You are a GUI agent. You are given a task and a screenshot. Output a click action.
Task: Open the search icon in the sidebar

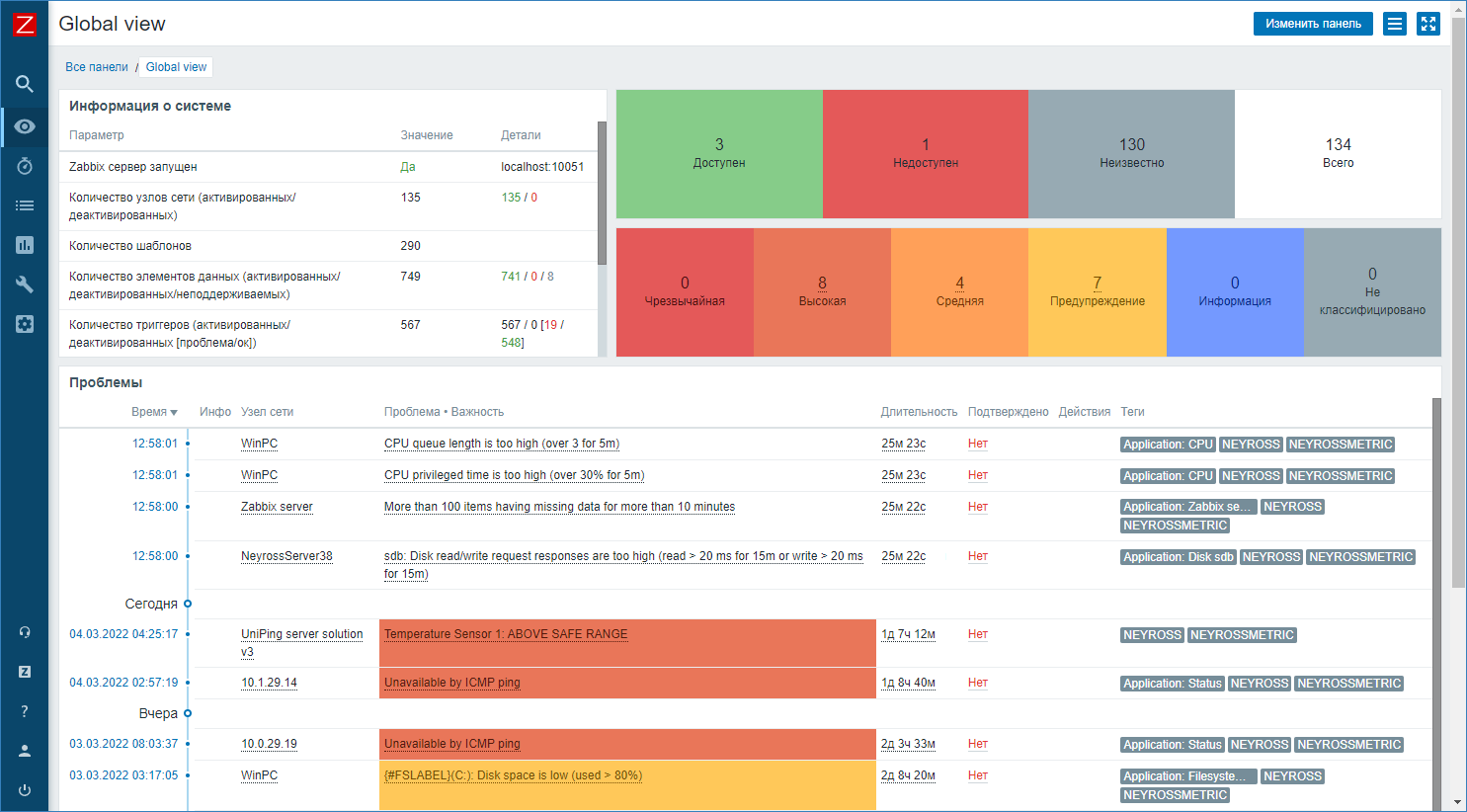tap(25, 84)
